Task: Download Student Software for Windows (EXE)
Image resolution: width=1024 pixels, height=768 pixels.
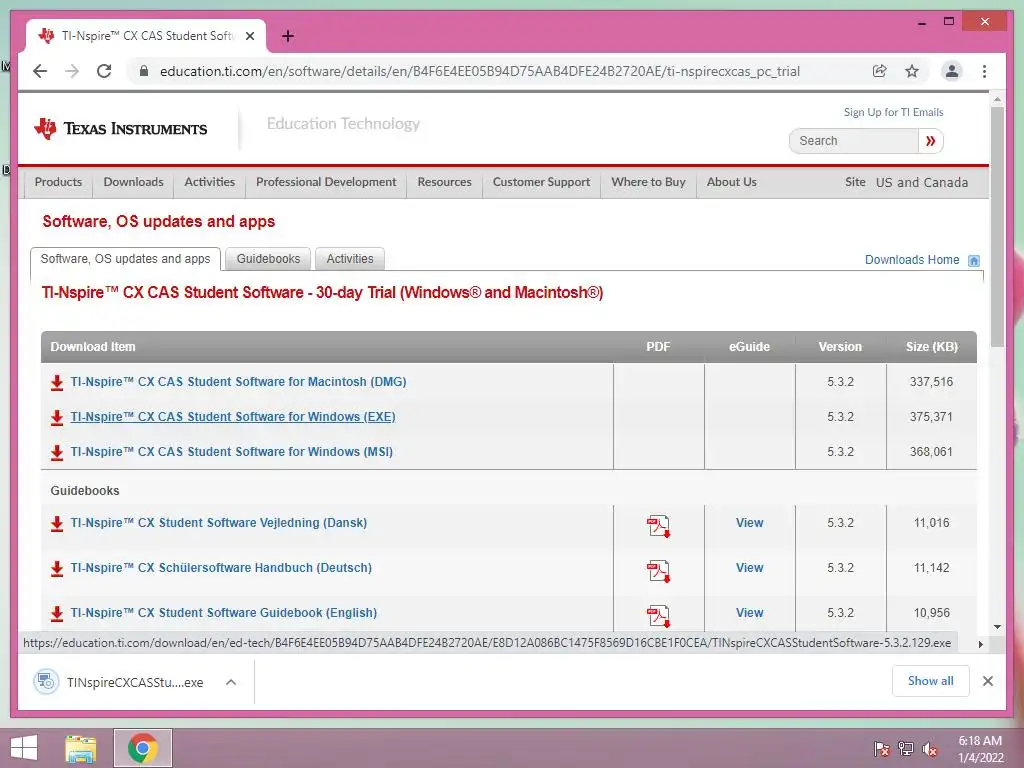Action: 233,417
